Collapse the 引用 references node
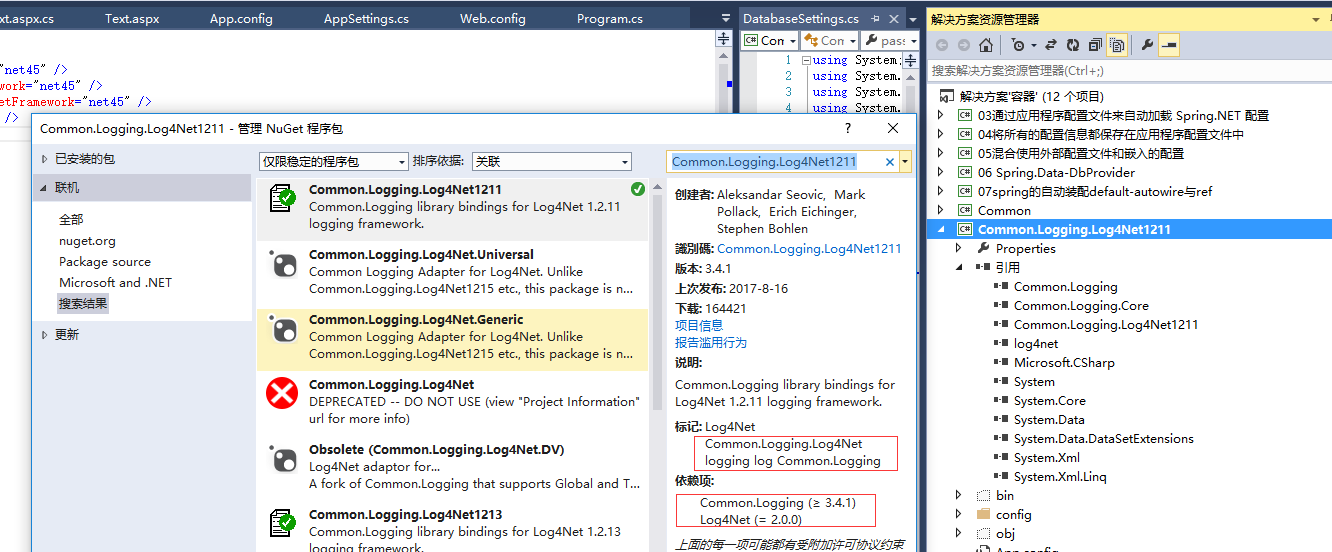The image size is (1332, 552). click(959, 267)
